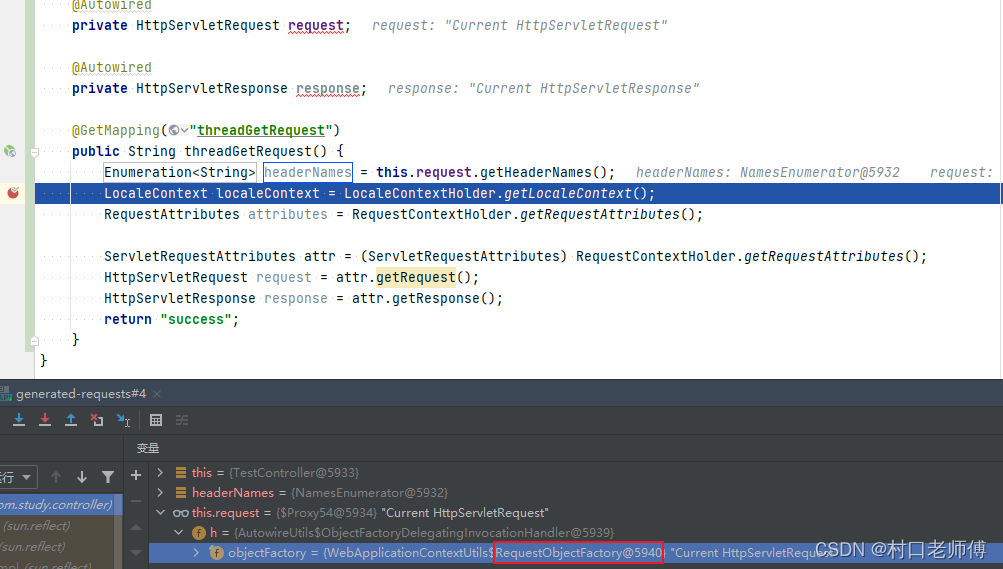1003x569 pixels.
Task: Collapse the h field node
Action: click(x=178, y=533)
